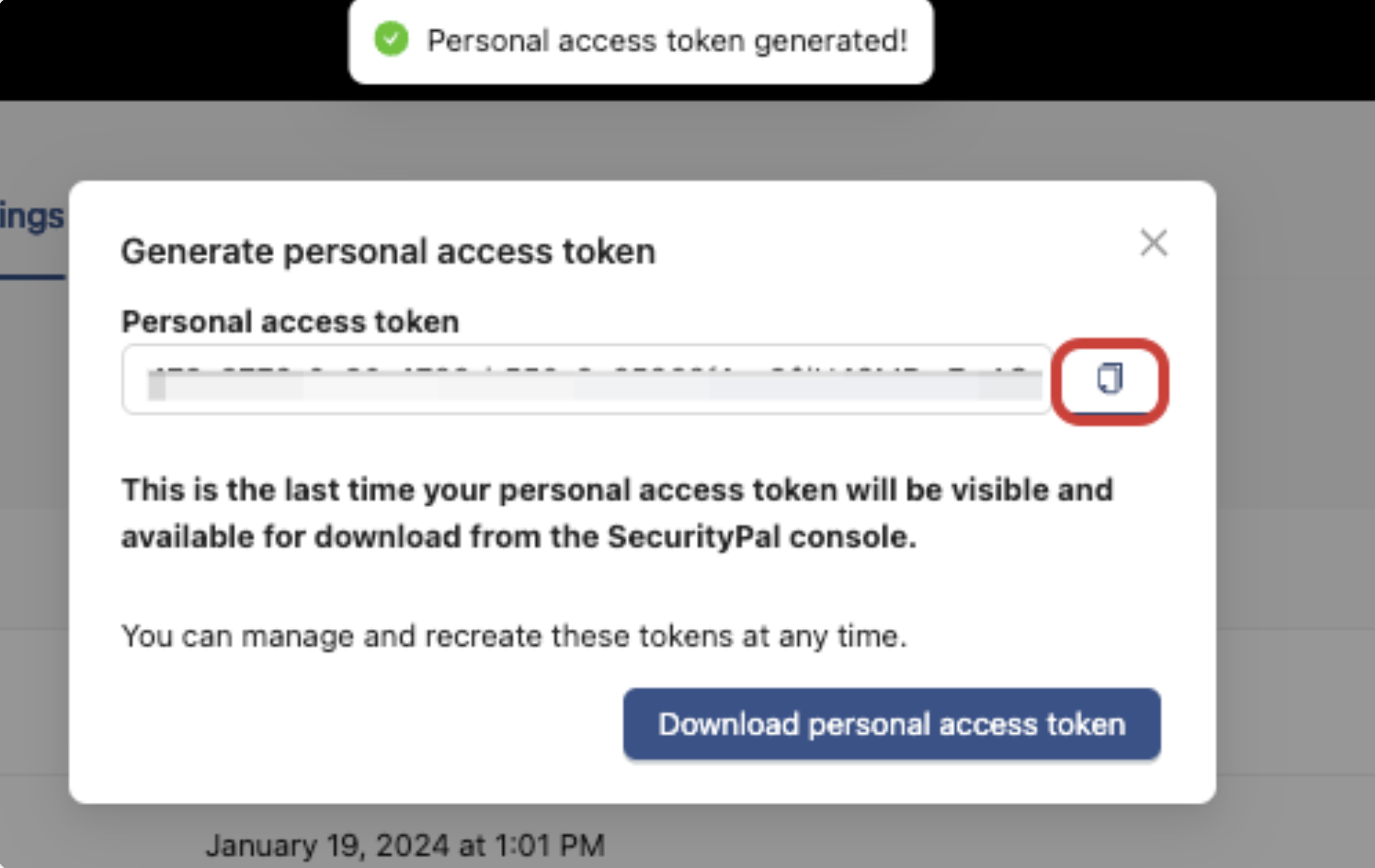Screen dimensions: 1375x868
Task: Click the blue underline beneath the Settings tab
Action: (32, 276)
